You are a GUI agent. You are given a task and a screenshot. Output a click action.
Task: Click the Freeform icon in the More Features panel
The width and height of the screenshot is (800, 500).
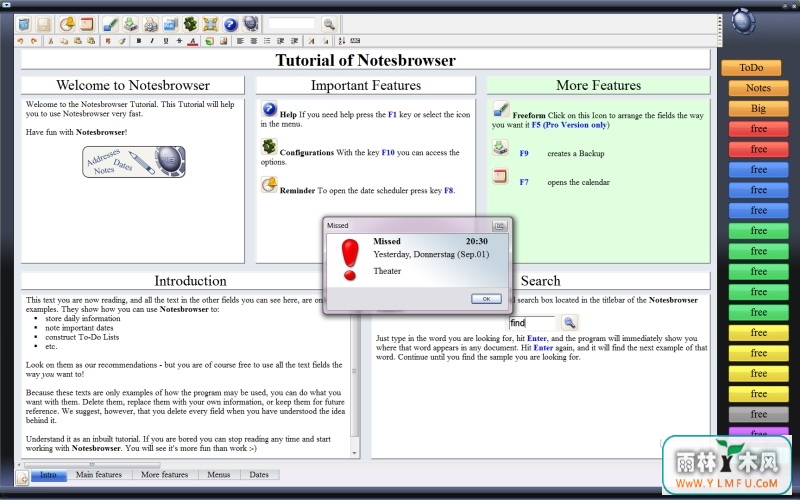pos(501,109)
